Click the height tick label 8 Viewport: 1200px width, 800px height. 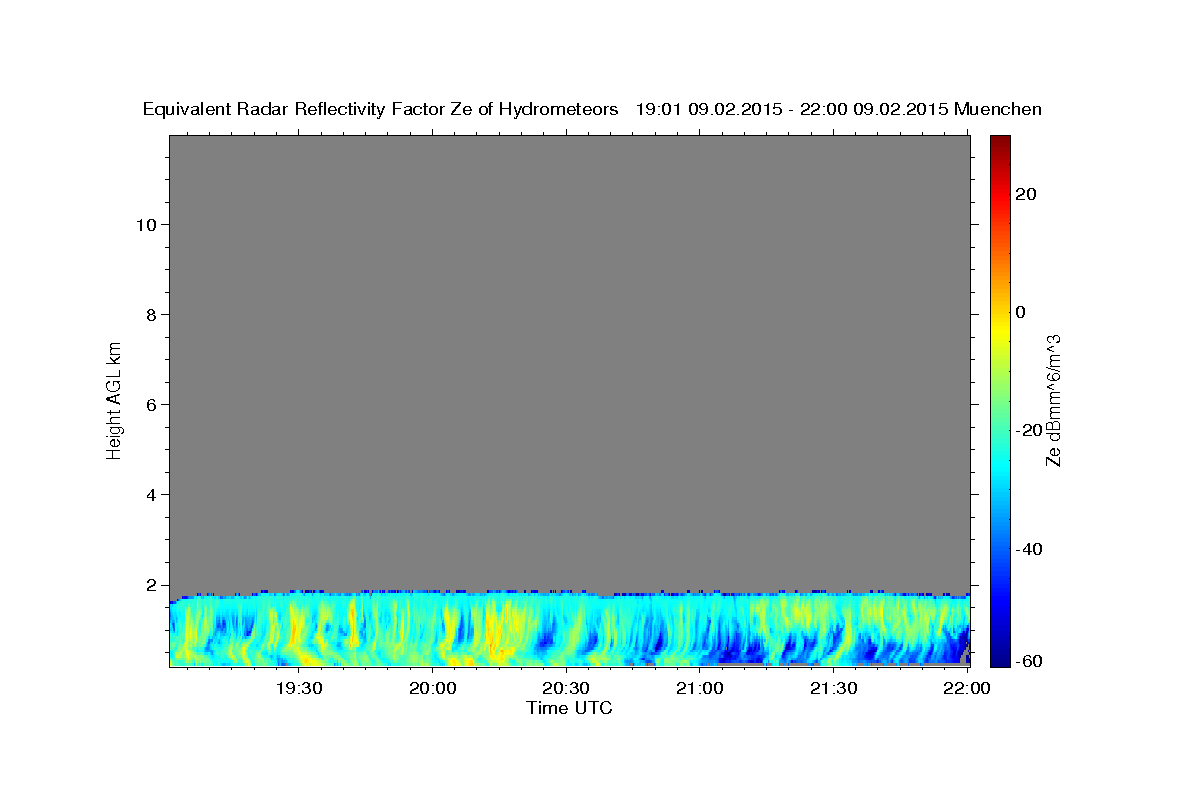pyautogui.click(x=152, y=314)
